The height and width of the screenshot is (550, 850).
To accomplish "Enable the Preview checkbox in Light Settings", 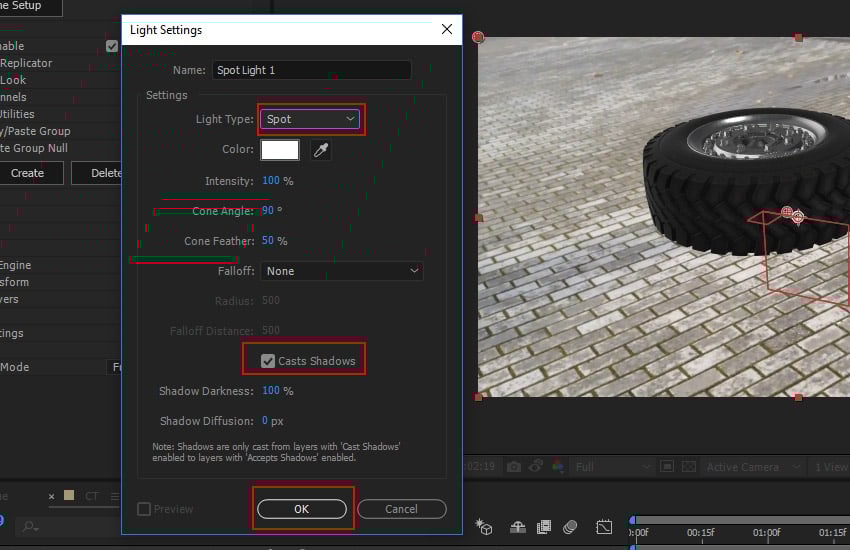I will tap(144, 509).
